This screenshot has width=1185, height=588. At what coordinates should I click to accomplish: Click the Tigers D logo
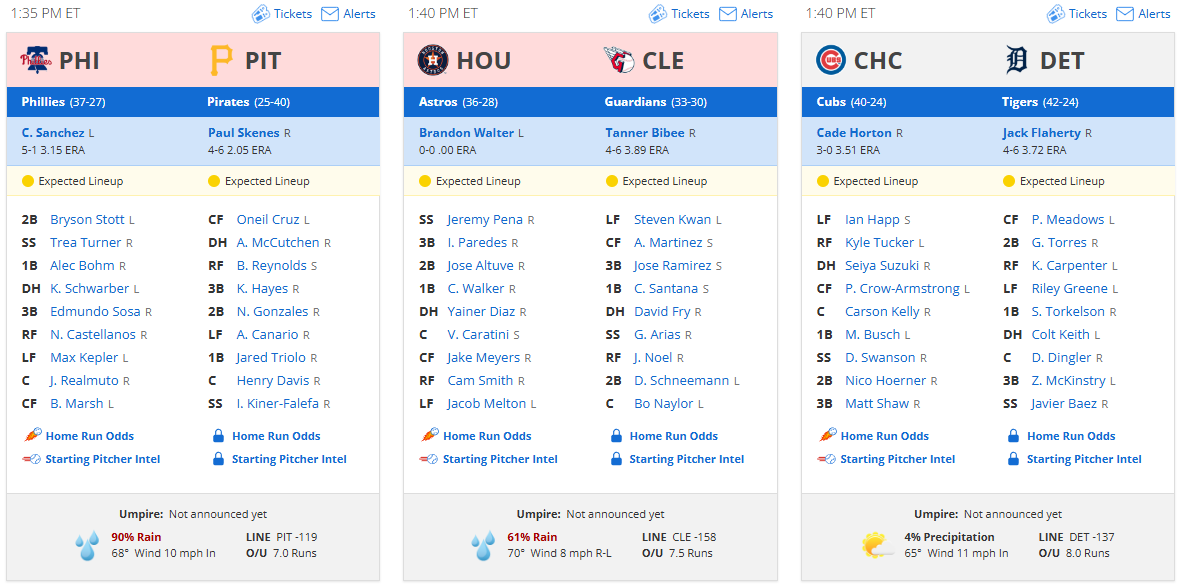[x=1016, y=60]
